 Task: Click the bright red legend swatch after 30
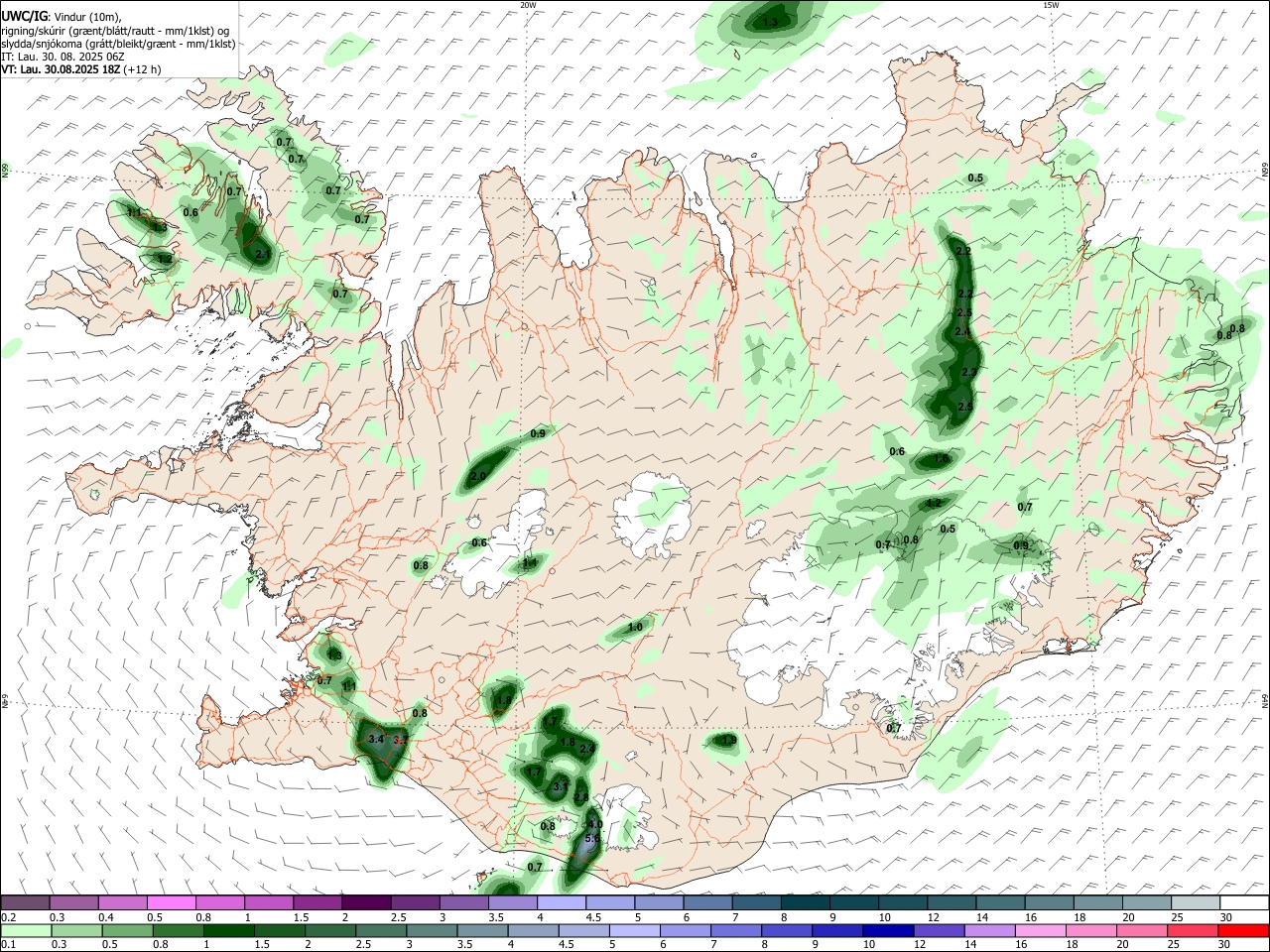pyautogui.click(x=1242, y=930)
